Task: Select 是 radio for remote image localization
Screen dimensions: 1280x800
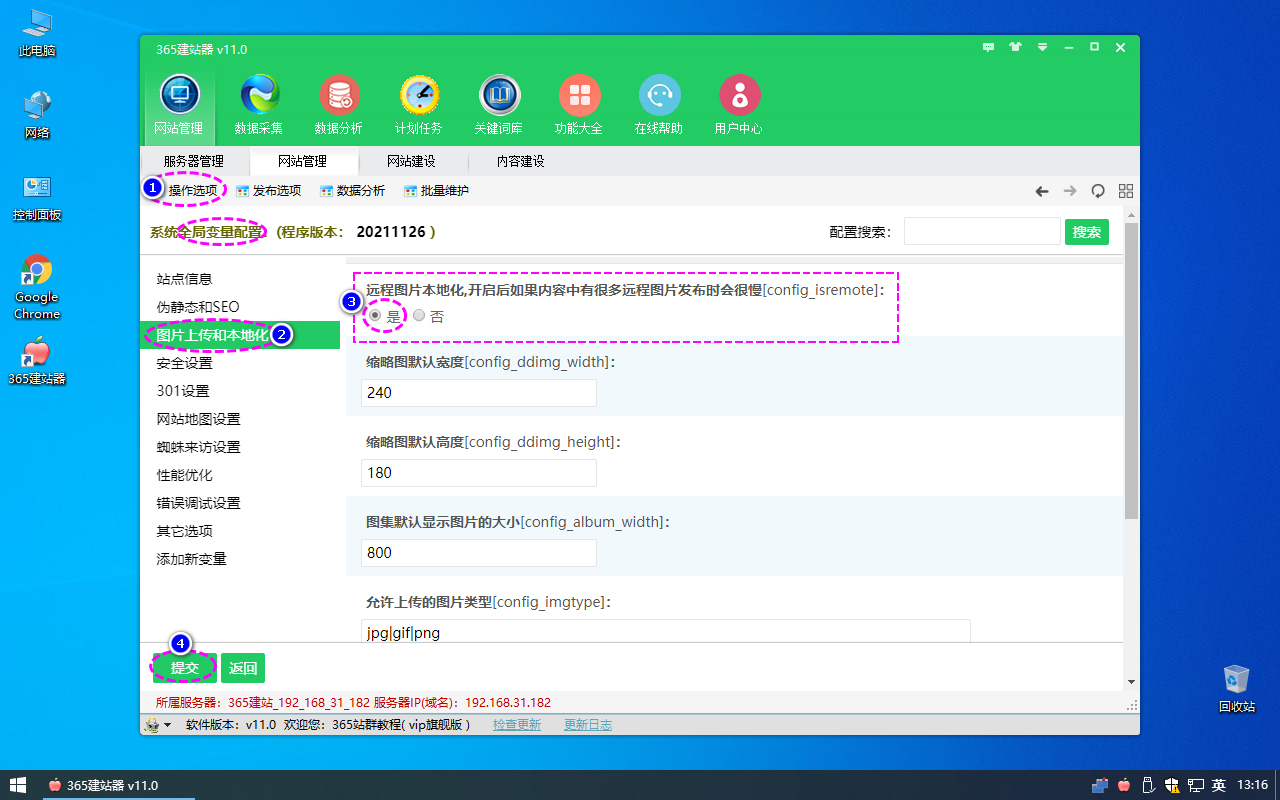Action: tap(375, 315)
